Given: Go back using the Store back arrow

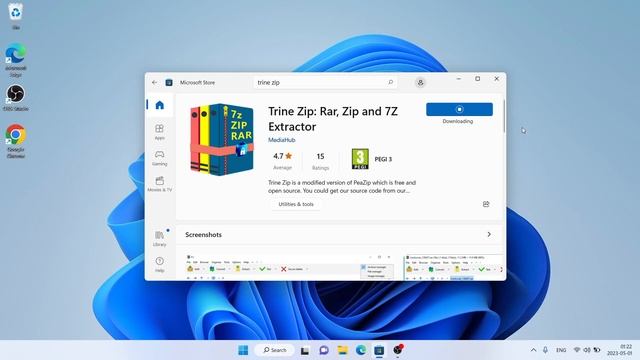Looking at the screenshot, I should pyautogui.click(x=154, y=82).
